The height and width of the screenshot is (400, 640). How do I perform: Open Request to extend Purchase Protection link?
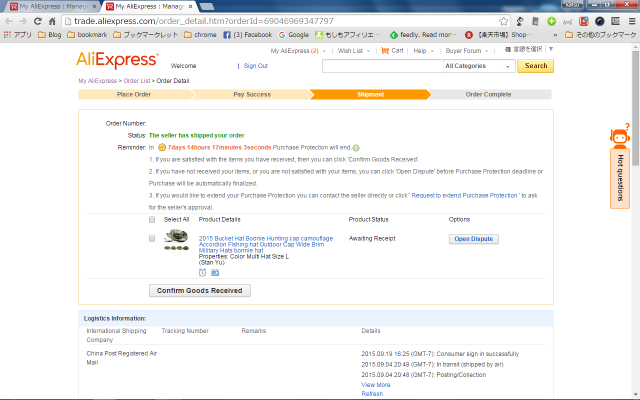[x=464, y=196]
